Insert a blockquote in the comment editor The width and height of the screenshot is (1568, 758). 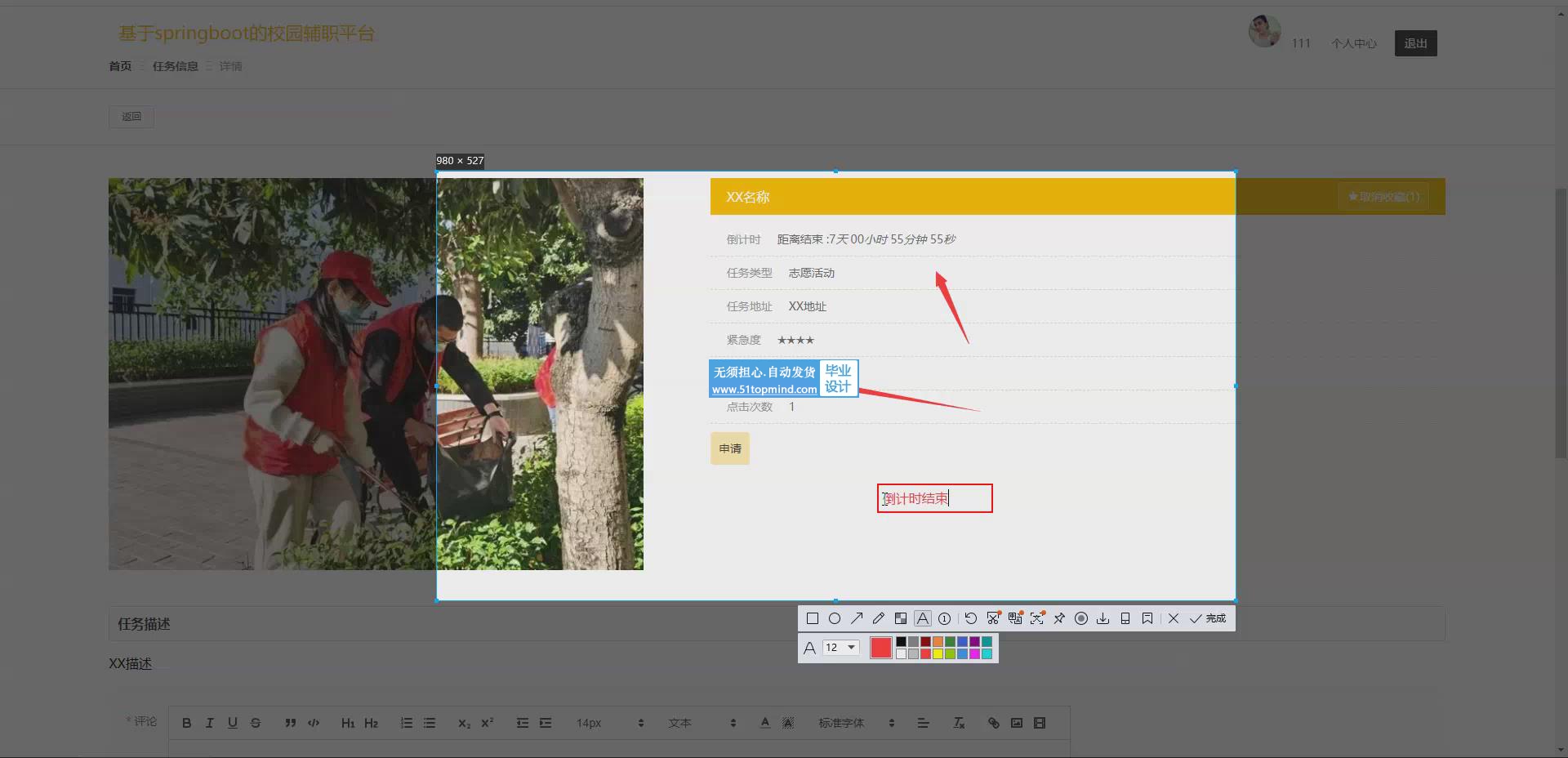pyautogui.click(x=290, y=723)
